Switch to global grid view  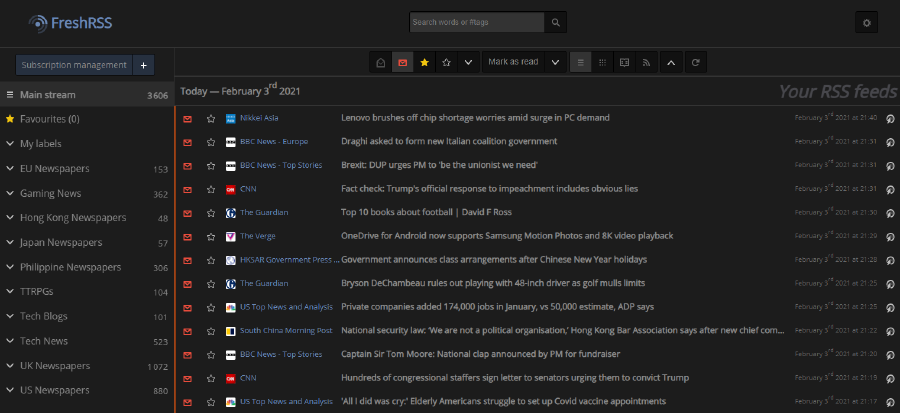point(602,63)
